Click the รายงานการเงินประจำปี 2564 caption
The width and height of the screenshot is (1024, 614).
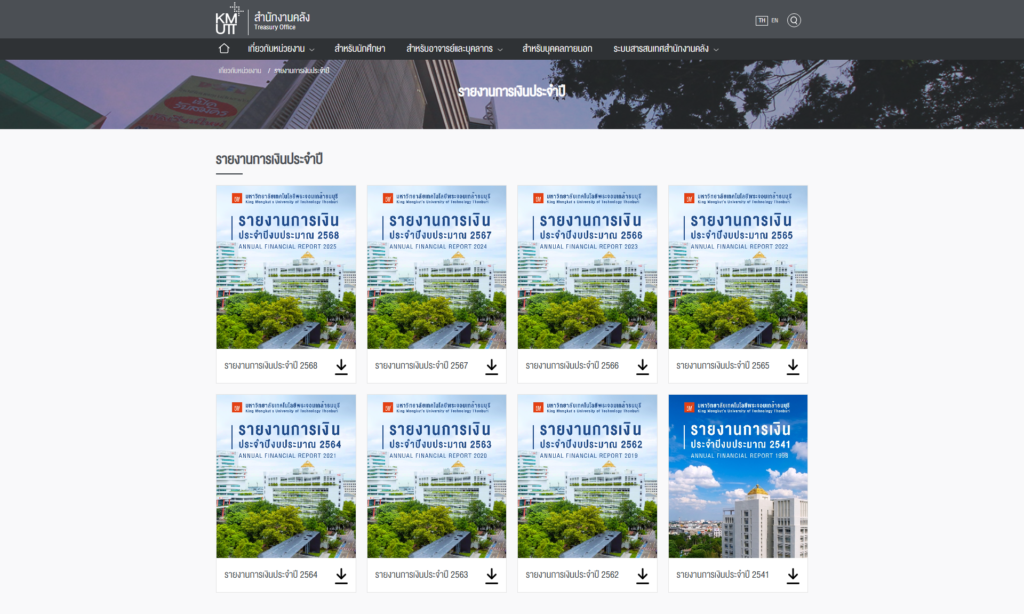click(x=270, y=575)
